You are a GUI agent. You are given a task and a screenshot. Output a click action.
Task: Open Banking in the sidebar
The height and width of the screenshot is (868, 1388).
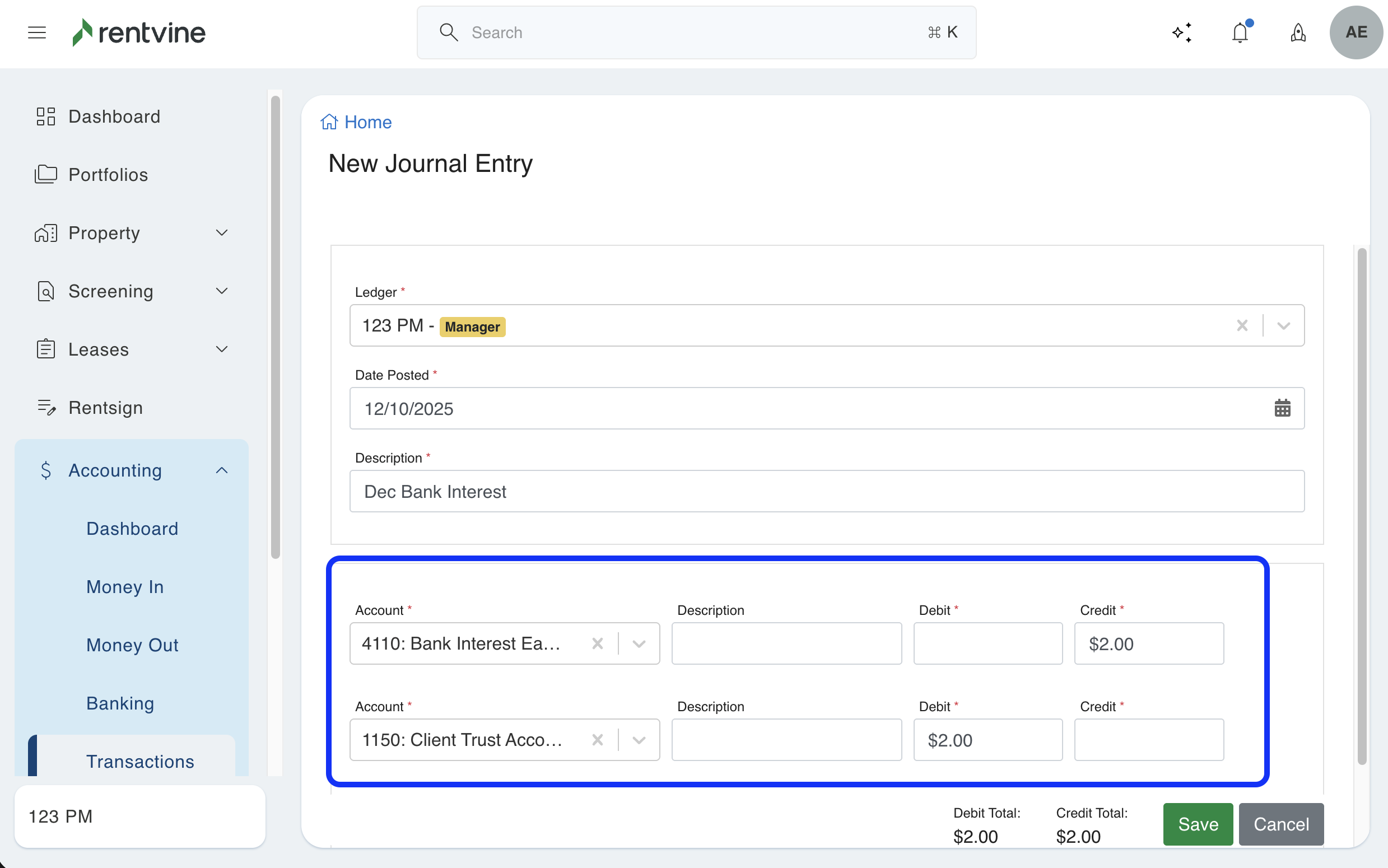click(120, 703)
